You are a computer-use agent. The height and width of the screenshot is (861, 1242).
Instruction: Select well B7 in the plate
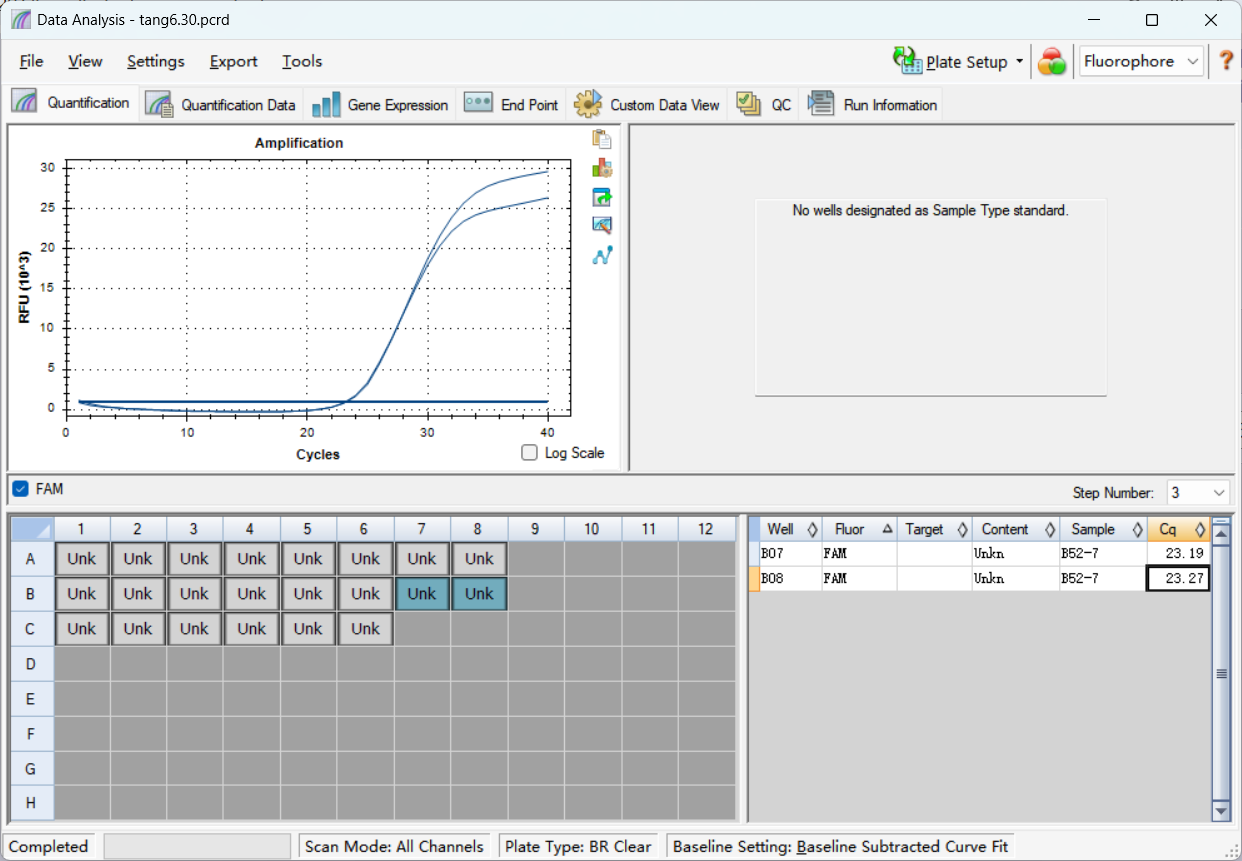click(422, 594)
